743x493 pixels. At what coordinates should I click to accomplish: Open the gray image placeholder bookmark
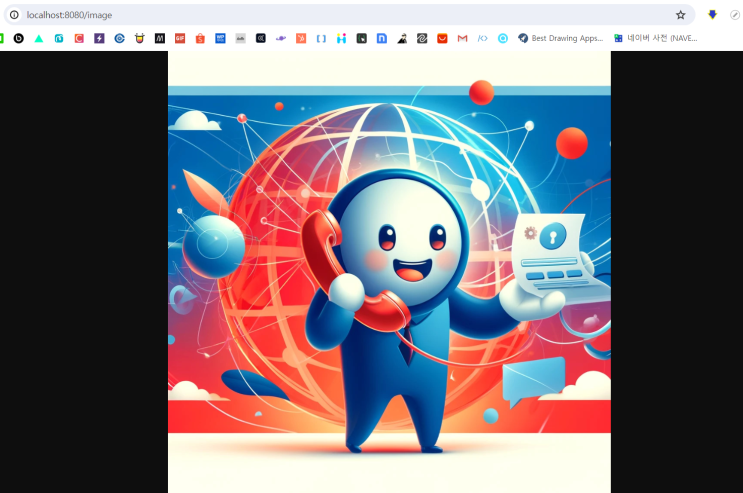(x=241, y=38)
